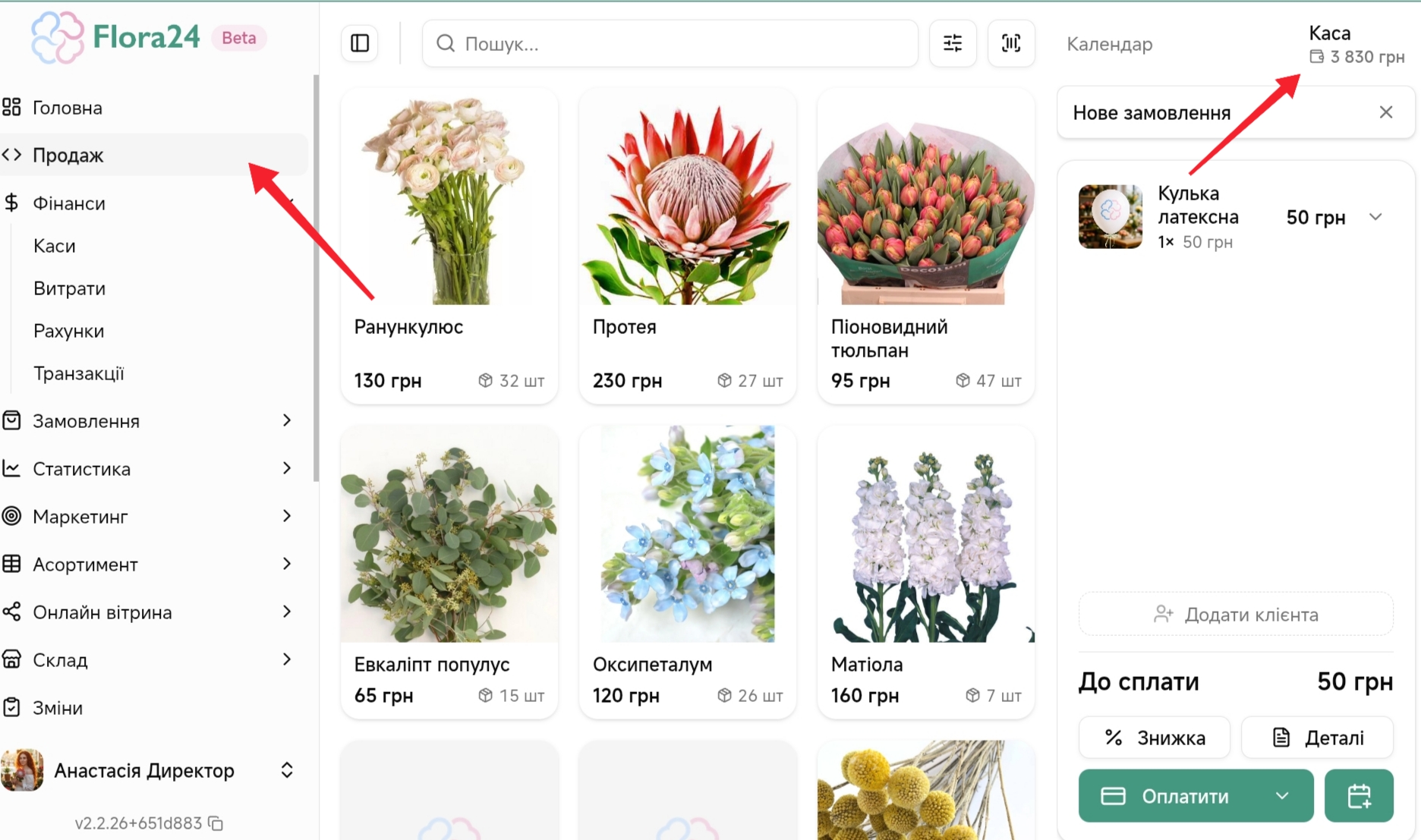Go to Транзакції in Фінанси

pyautogui.click(x=78, y=373)
